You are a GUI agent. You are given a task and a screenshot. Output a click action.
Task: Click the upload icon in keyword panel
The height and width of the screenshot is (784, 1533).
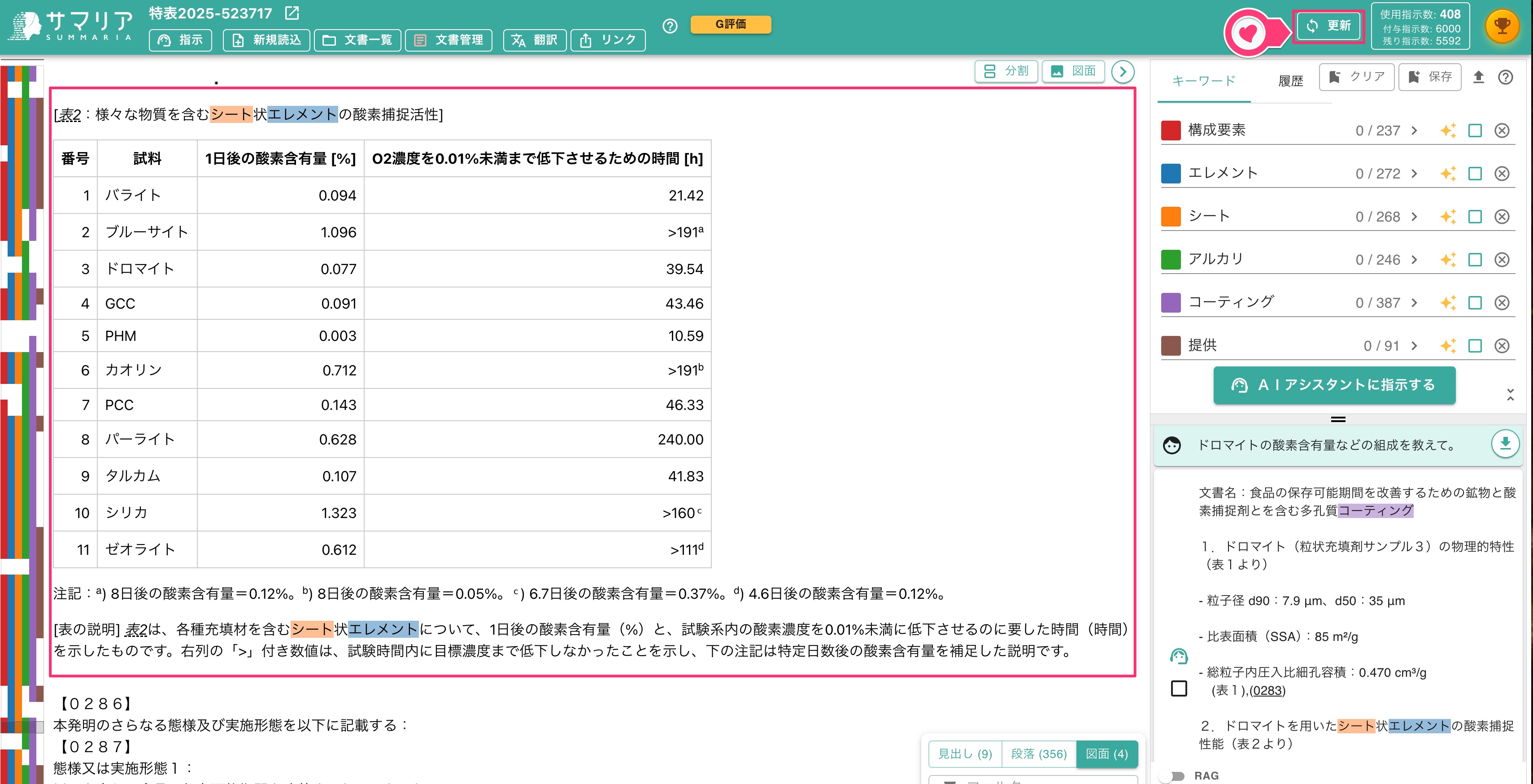coord(1478,77)
